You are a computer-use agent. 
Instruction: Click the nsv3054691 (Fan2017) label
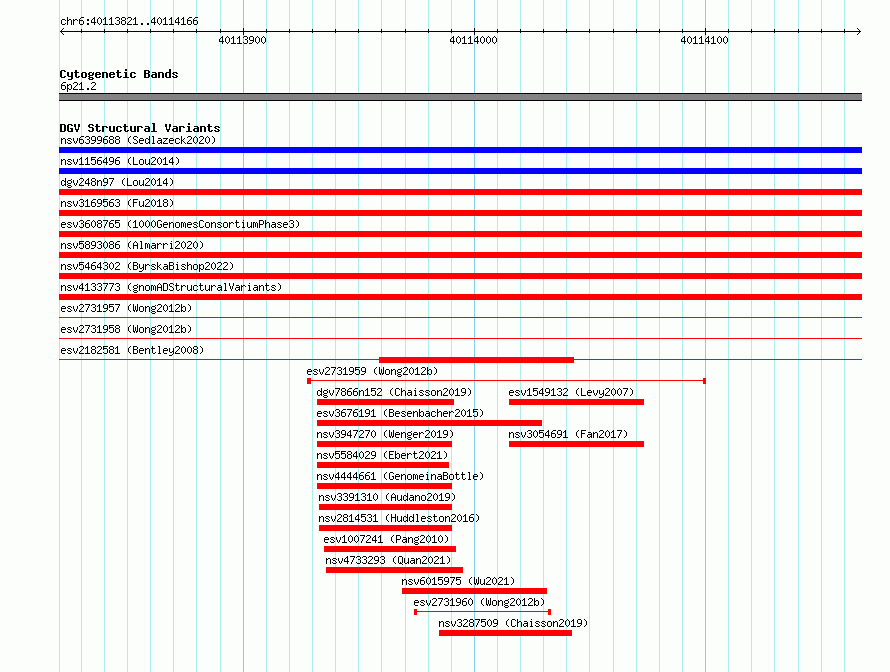pyautogui.click(x=568, y=434)
